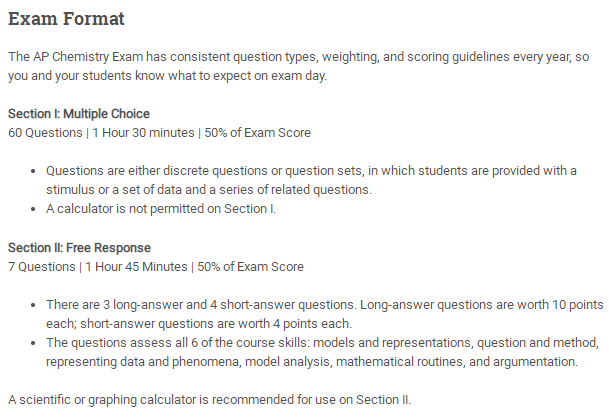This screenshot has width=609, height=420.
Task: Click the Section I: Multiple Choice heading
Action: [x=79, y=114]
